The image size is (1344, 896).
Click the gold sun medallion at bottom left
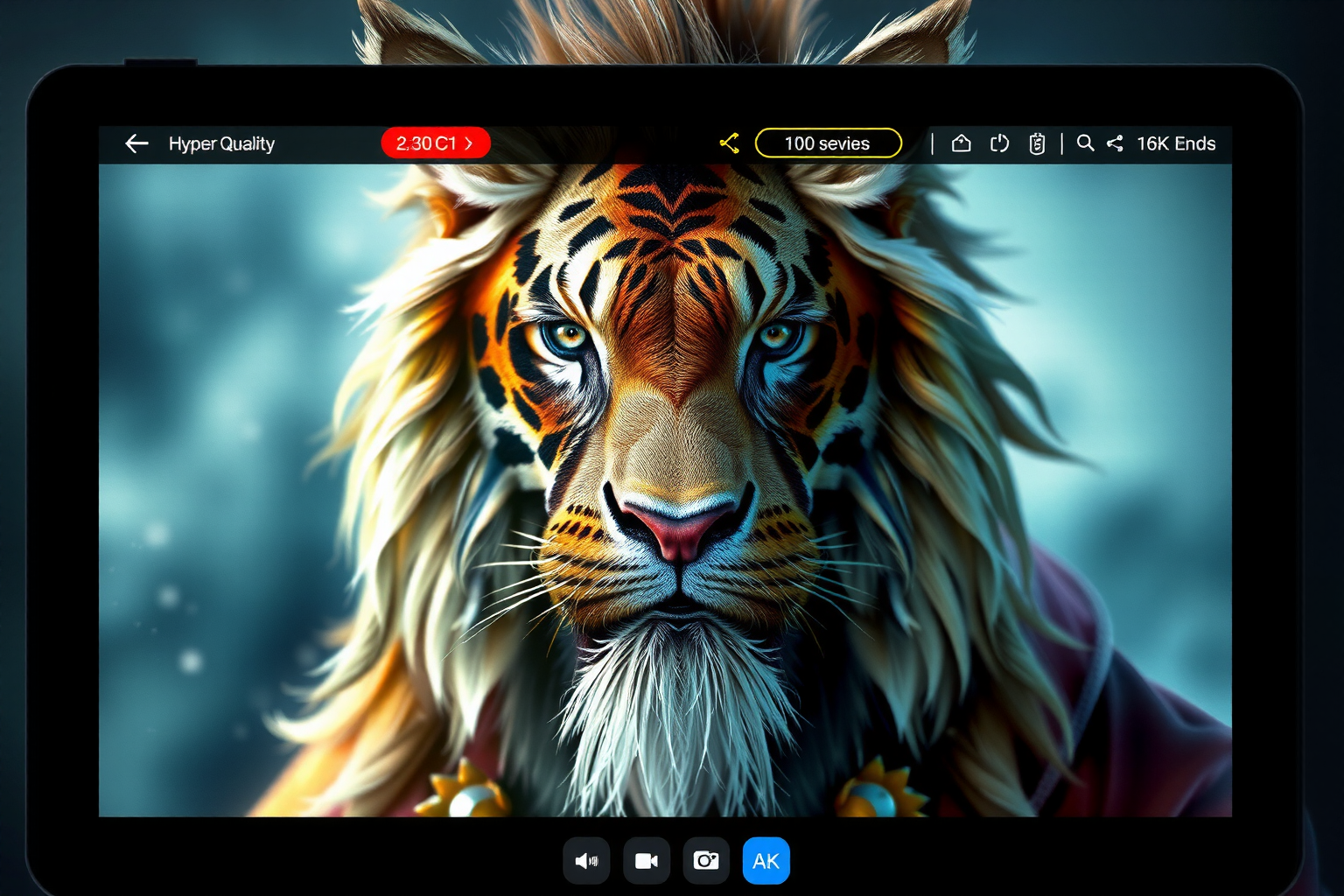coord(465,792)
